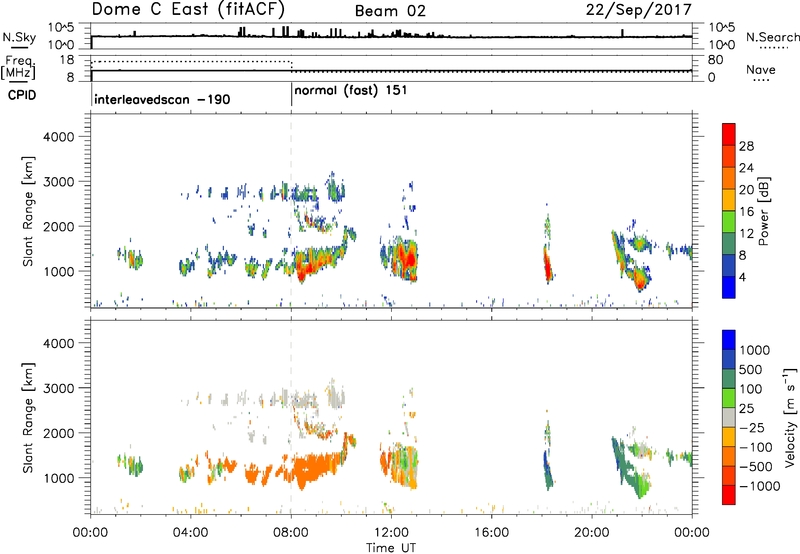
Task: Click the "80" Nave axis tick label
Action: click(715, 60)
